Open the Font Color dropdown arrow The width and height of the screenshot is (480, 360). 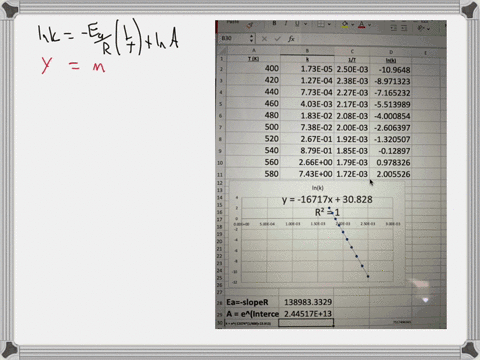[x=369, y=25]
